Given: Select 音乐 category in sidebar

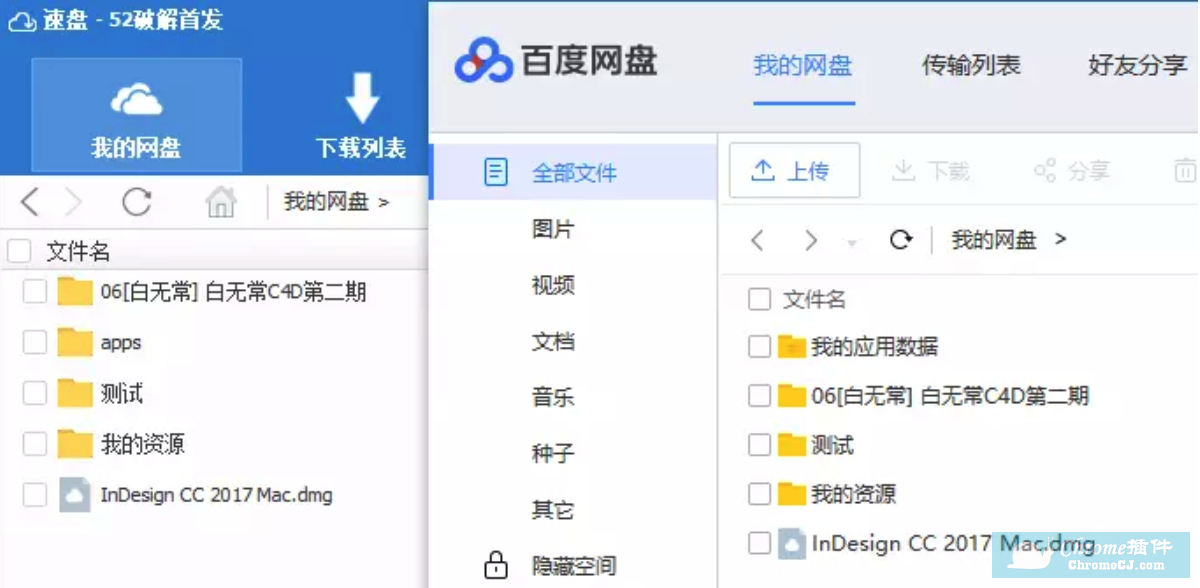Looking at the screenshot, I should [x=553, y=397].
